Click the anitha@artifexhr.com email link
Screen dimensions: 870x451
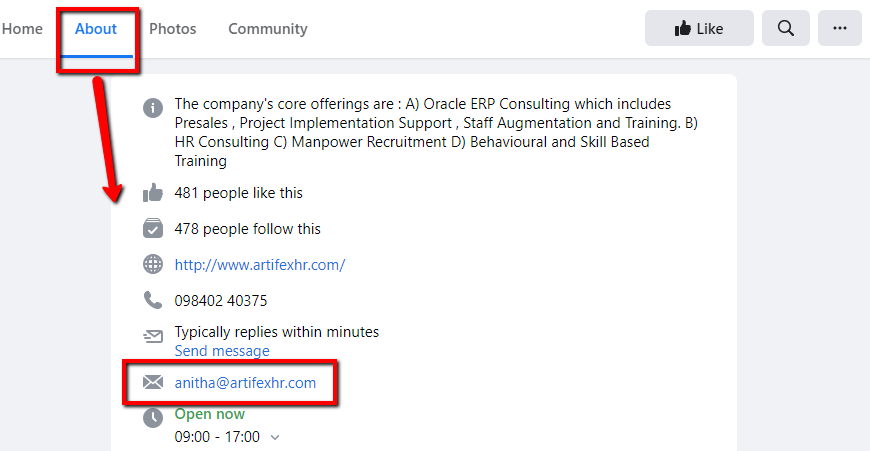[x=245, y=382]
